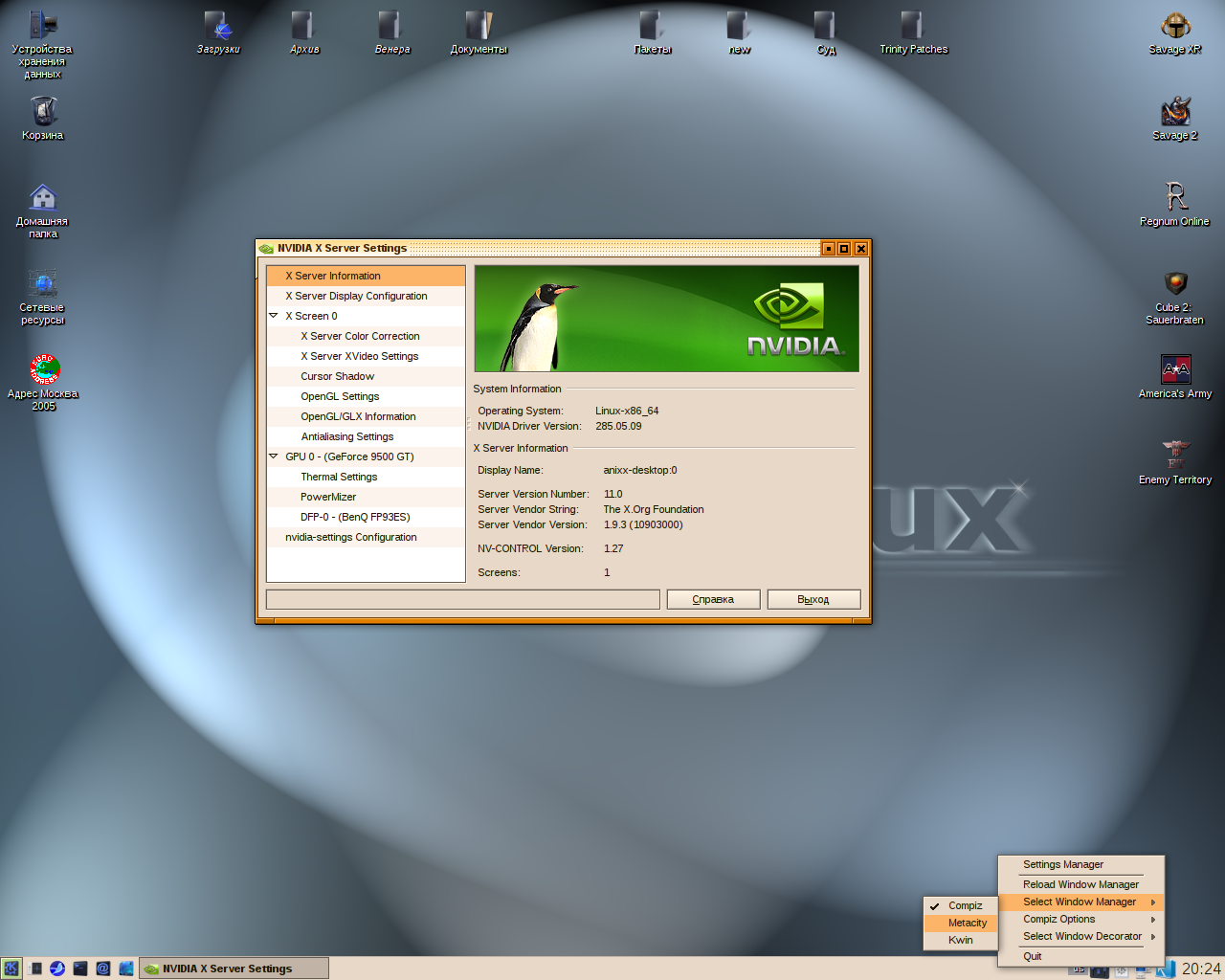Open X Server Display Configuration page
The image size is (1225, 980).
[366, 296]
